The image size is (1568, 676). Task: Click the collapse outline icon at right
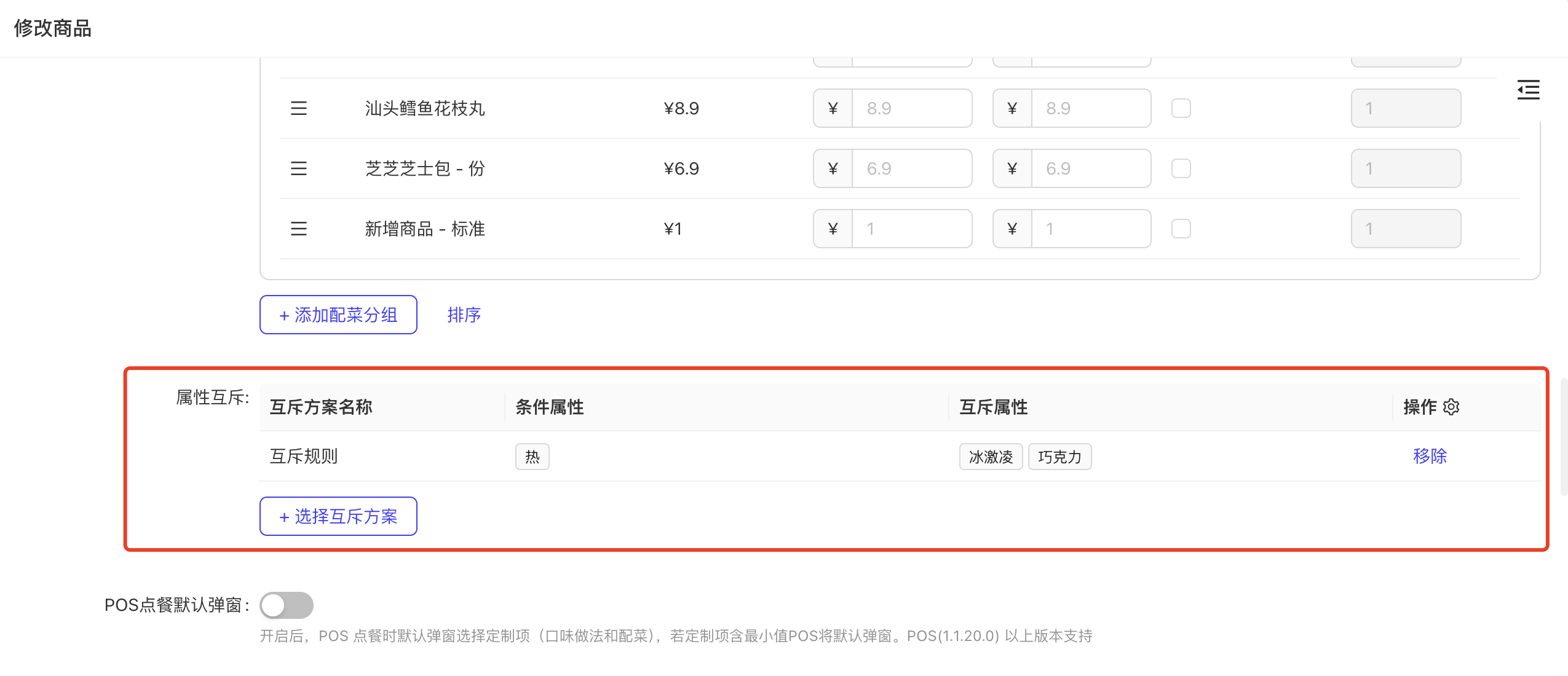[1528, 90]
